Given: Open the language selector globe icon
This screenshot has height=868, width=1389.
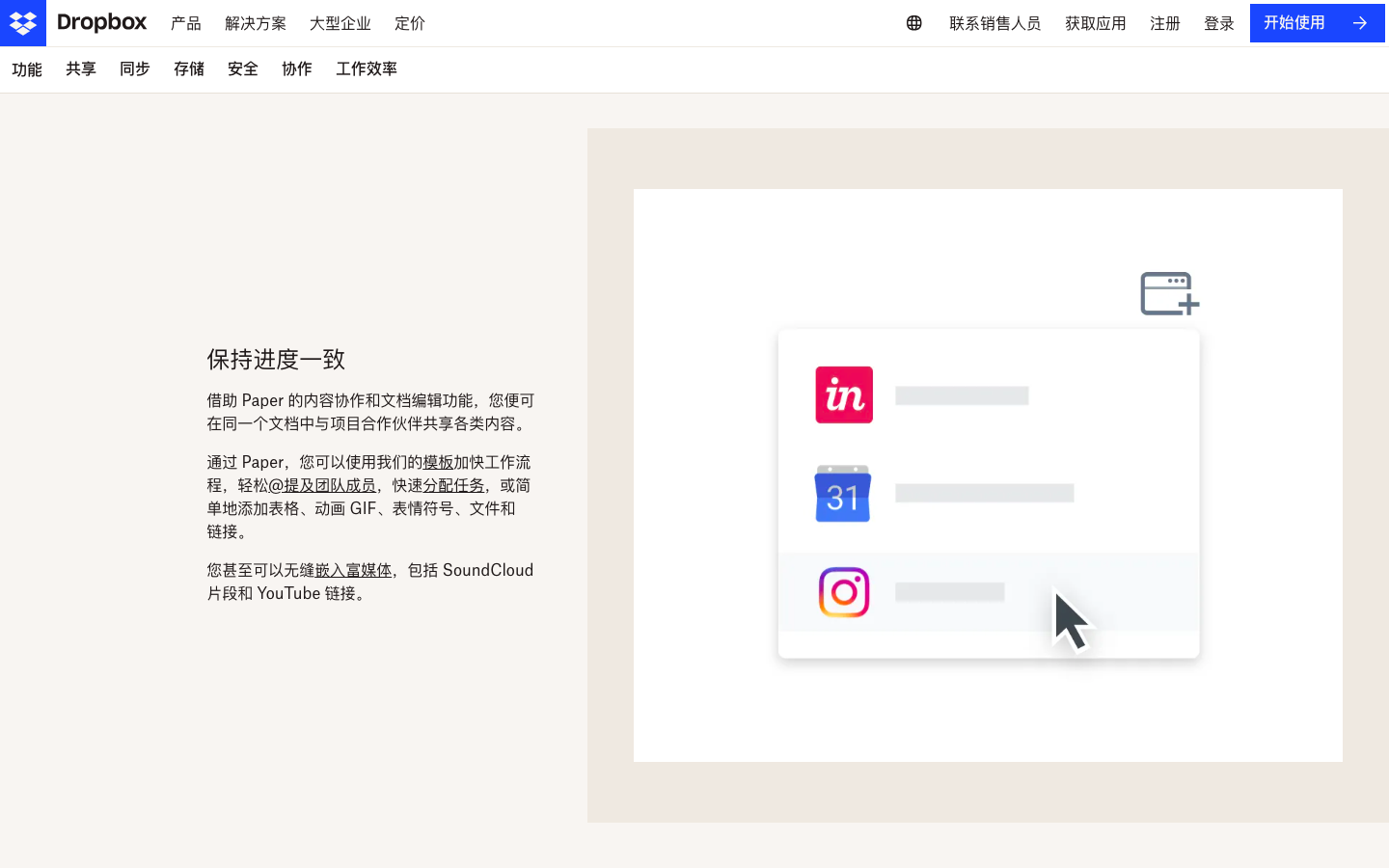Looking at the screenshot, I should coord(913,22).
